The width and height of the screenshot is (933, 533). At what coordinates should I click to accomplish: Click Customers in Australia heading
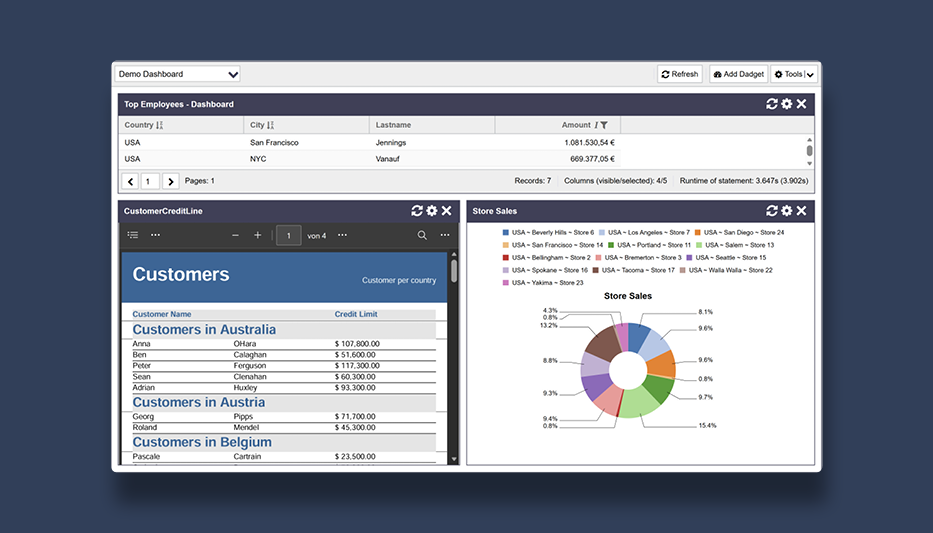tap(204, 330)
